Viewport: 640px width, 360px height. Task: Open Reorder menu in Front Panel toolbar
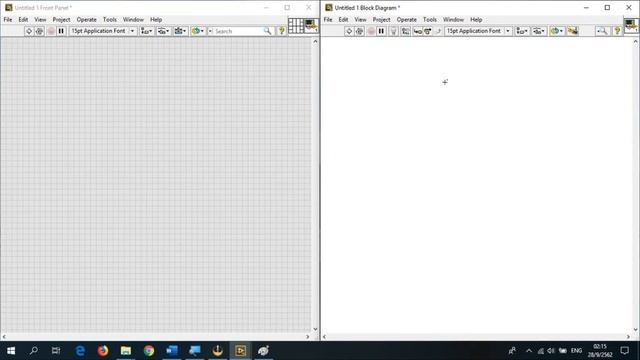point(198,31)
